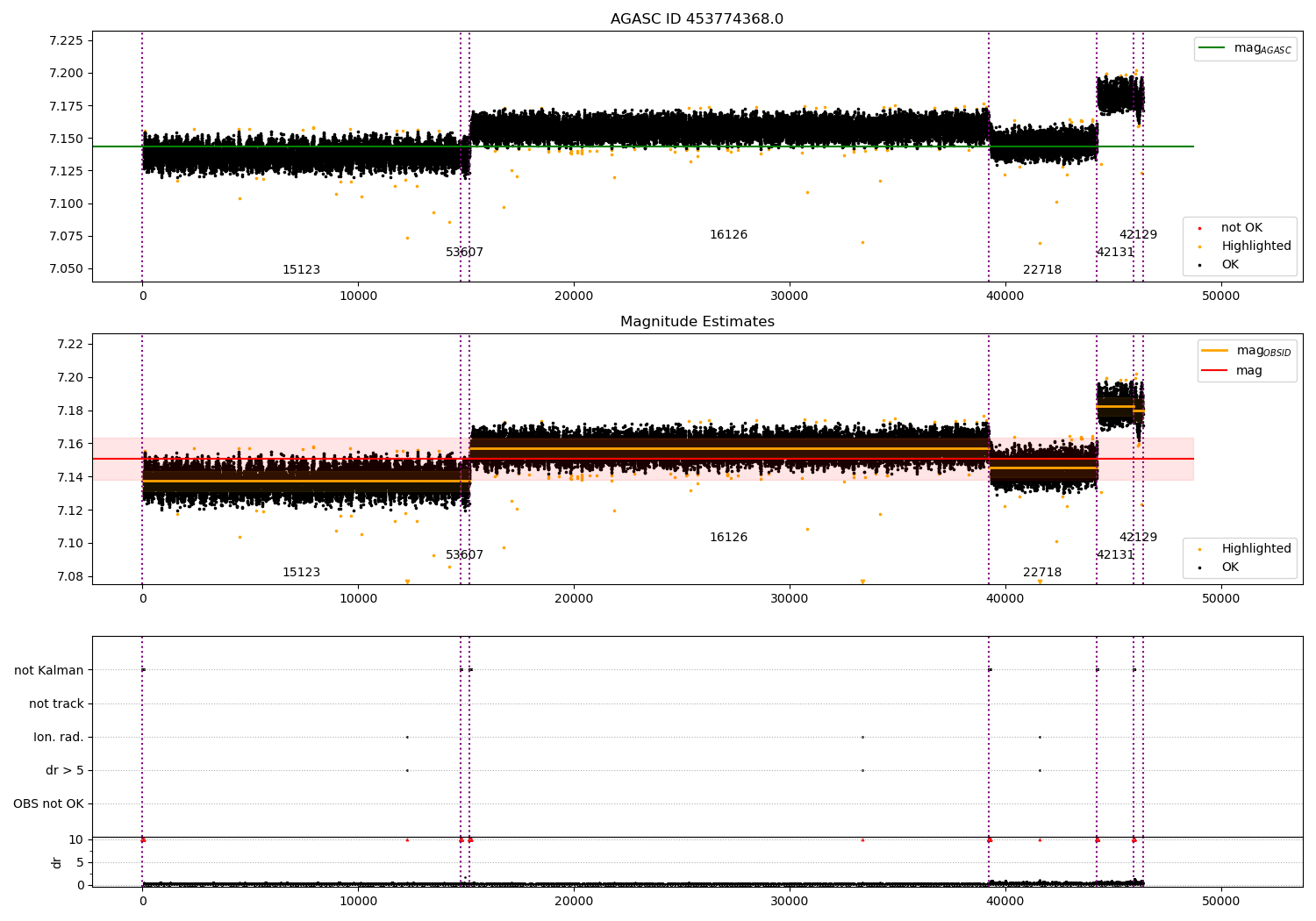Click the 7.16 y-axis tick label
Image resolution: width=1316 pixels, height=921 pixels.
tap(69, 444)
